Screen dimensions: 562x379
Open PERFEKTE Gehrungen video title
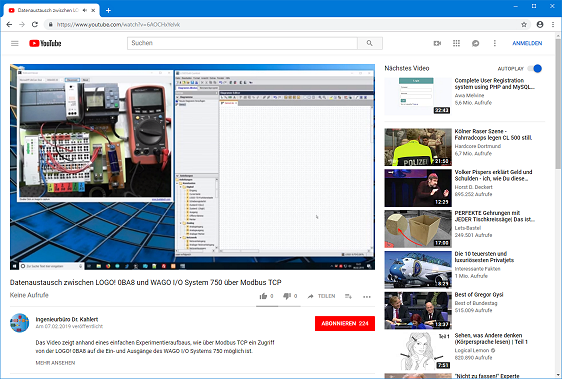point(495,216)
